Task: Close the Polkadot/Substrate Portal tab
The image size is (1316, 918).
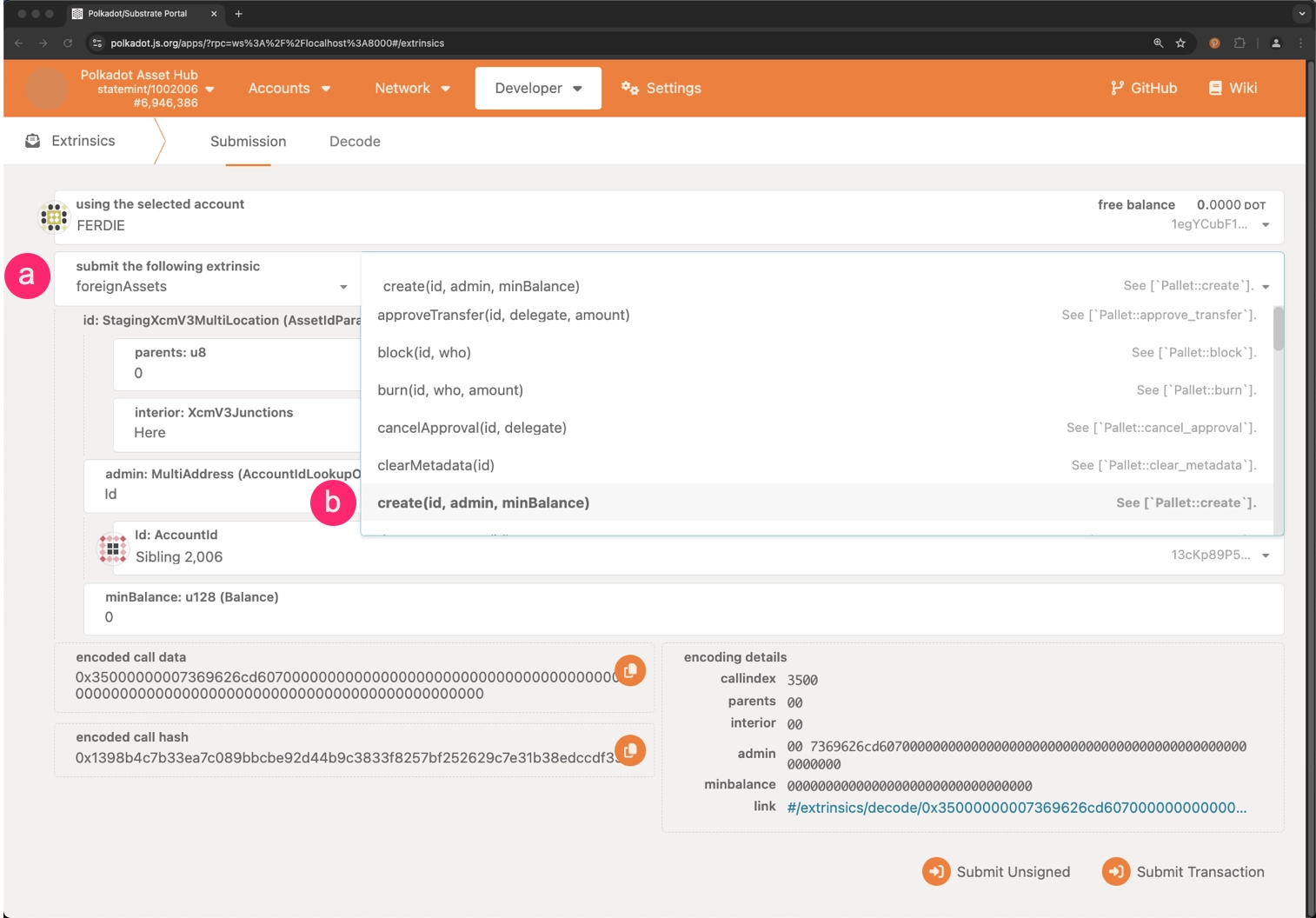Action: point(214,14)
